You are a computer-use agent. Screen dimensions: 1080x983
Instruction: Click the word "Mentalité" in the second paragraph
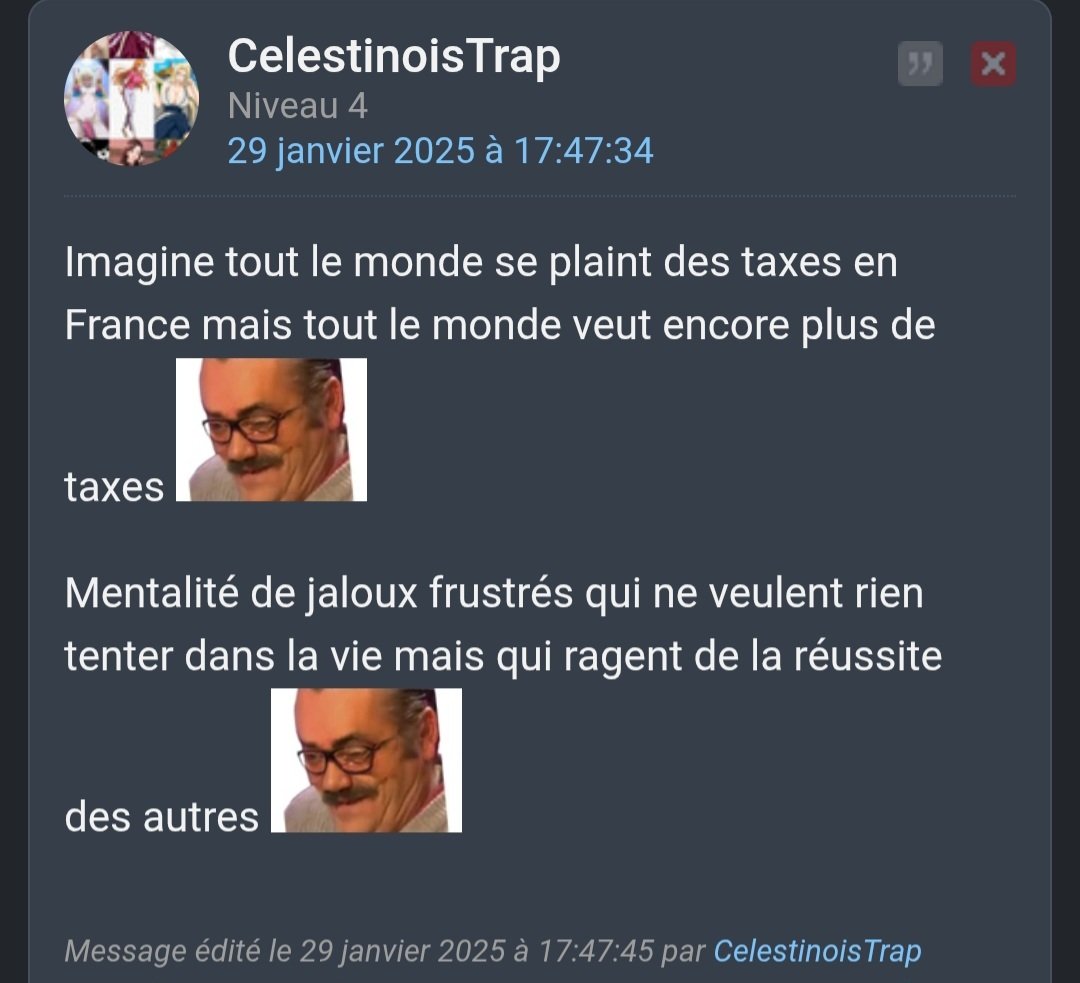pos(152,593)
